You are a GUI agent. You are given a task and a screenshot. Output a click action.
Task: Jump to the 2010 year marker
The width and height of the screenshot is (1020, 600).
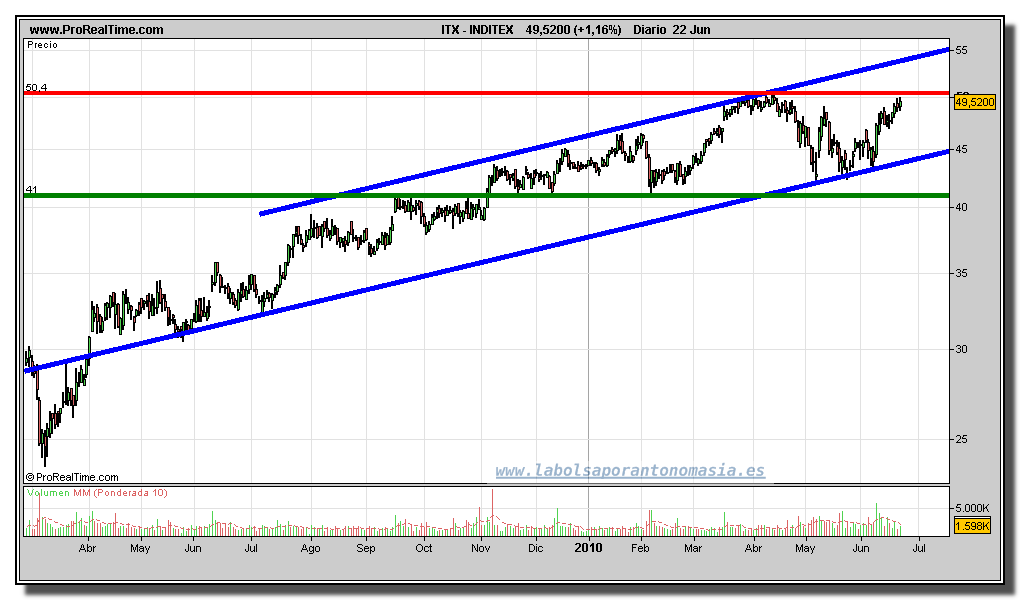(x=588, y=548)
